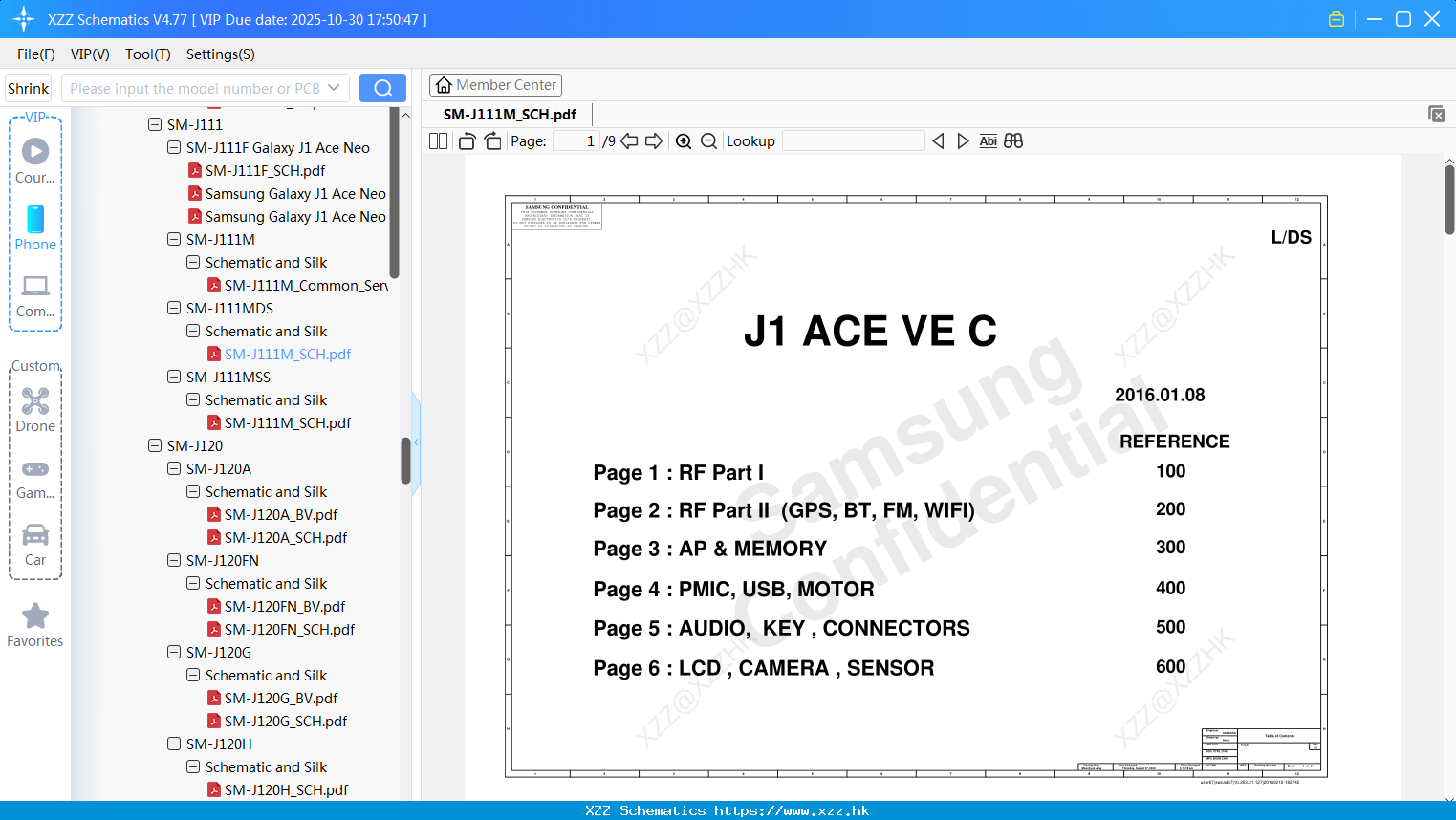Image resolution: width=1456 pixels, height=820 pixels.
Task: Open the Settings(S) menu
Action: [x=221, y=54]
